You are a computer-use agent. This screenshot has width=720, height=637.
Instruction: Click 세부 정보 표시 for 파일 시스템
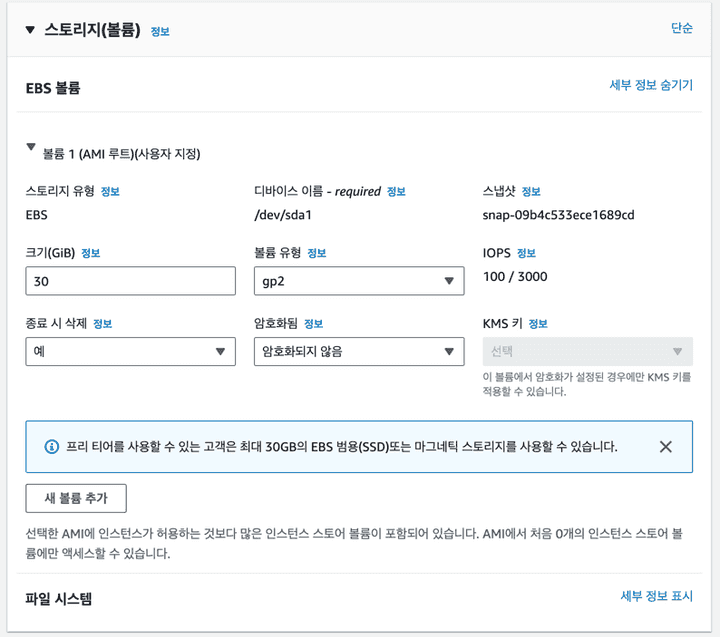656,596
